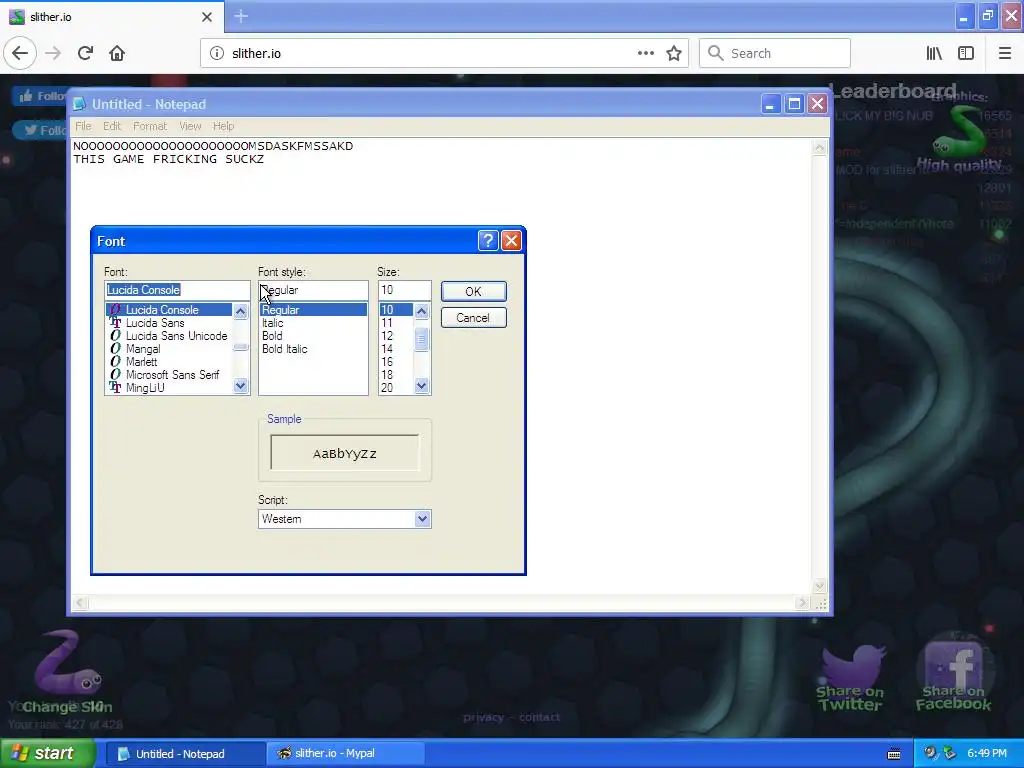Click the Font name input field

[177, 290]
